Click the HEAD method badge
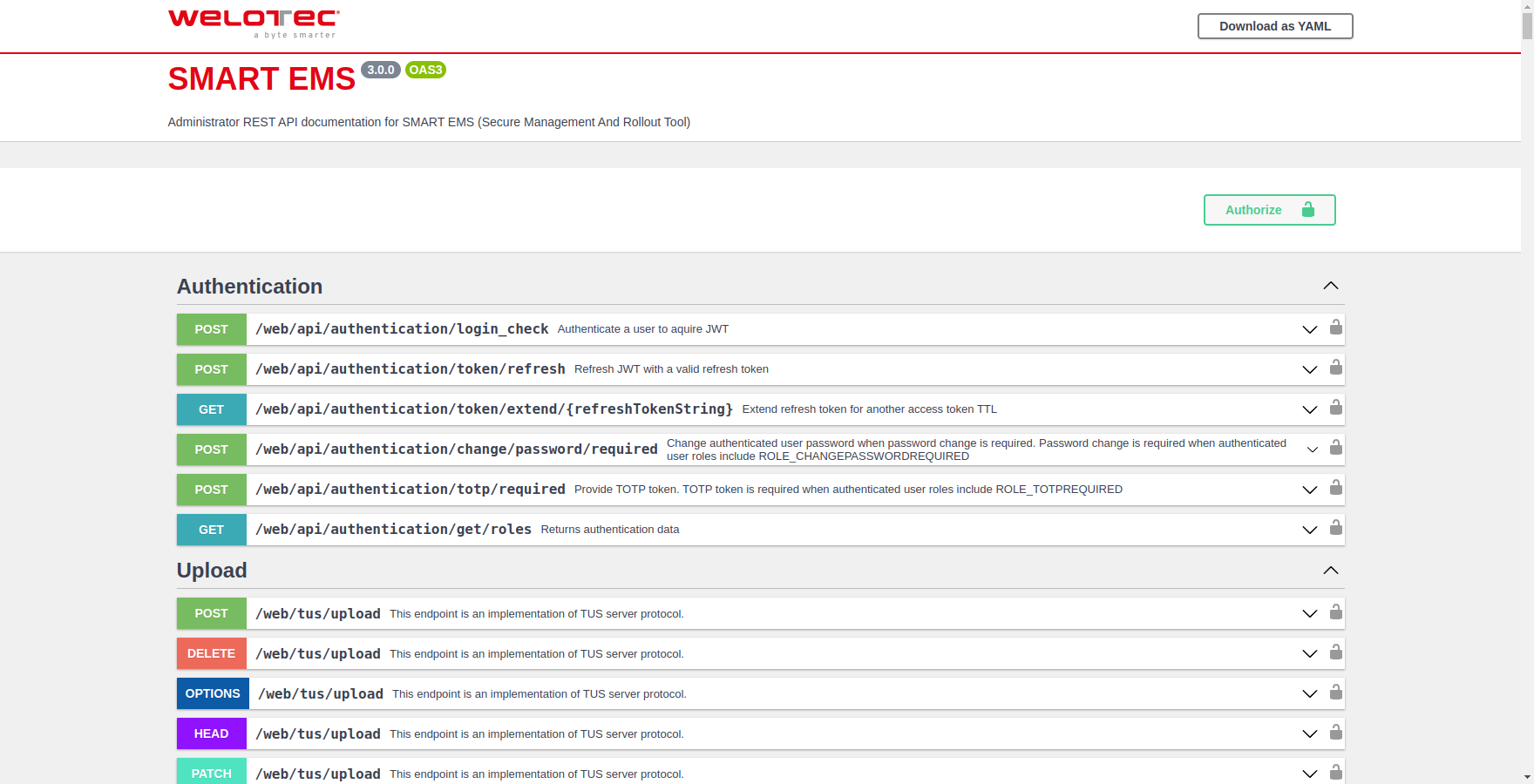Screen dimensions: 1534x784 click(211, 733)
